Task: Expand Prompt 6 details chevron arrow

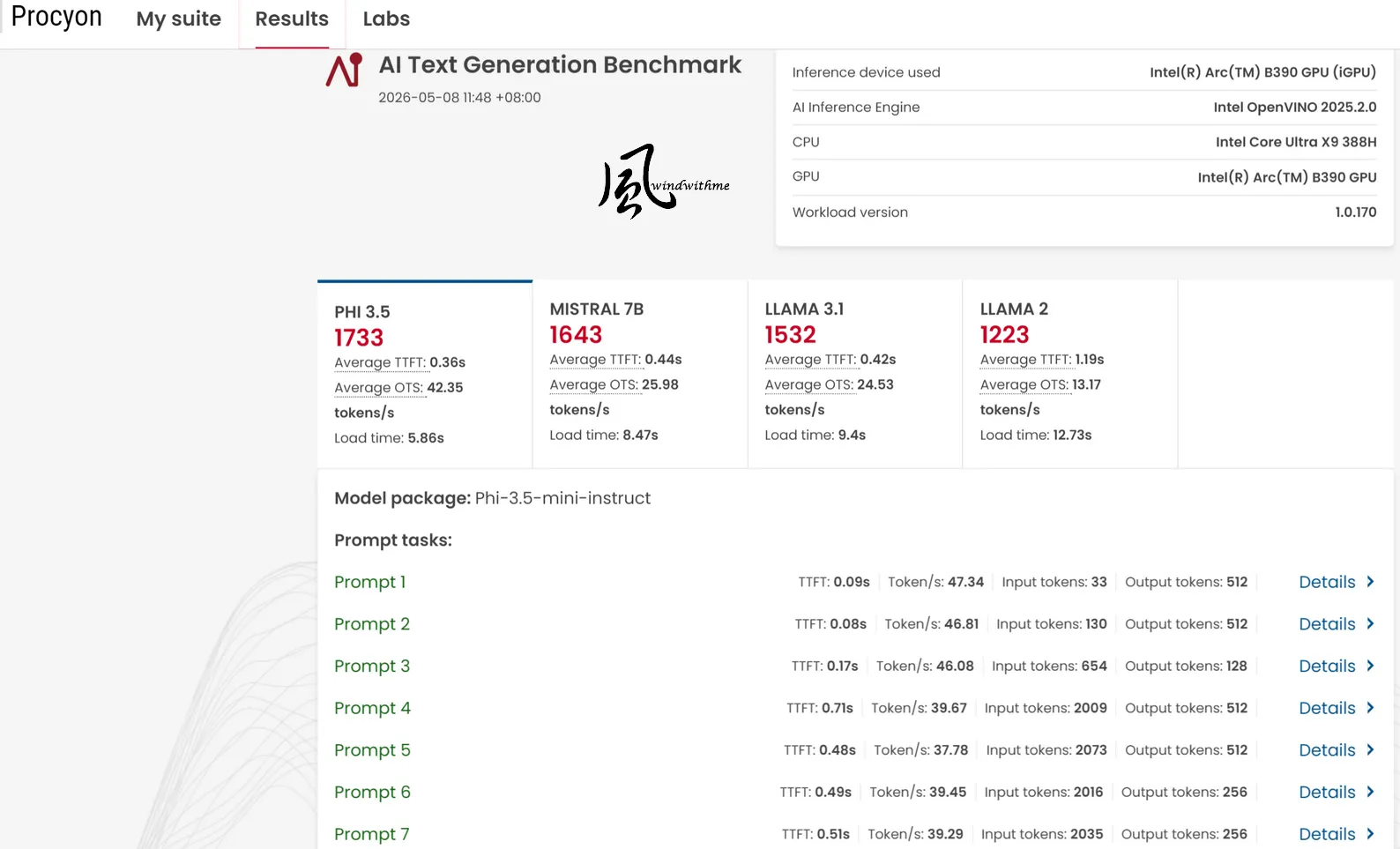Action: tap(1370, 792)
